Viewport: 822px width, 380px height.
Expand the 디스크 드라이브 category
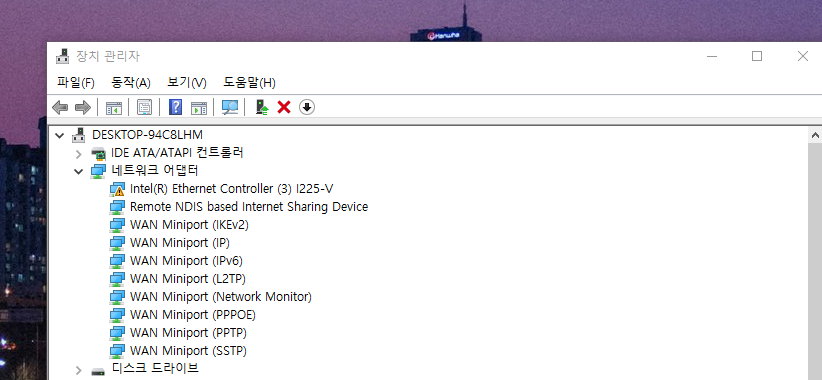click(79, 371)
